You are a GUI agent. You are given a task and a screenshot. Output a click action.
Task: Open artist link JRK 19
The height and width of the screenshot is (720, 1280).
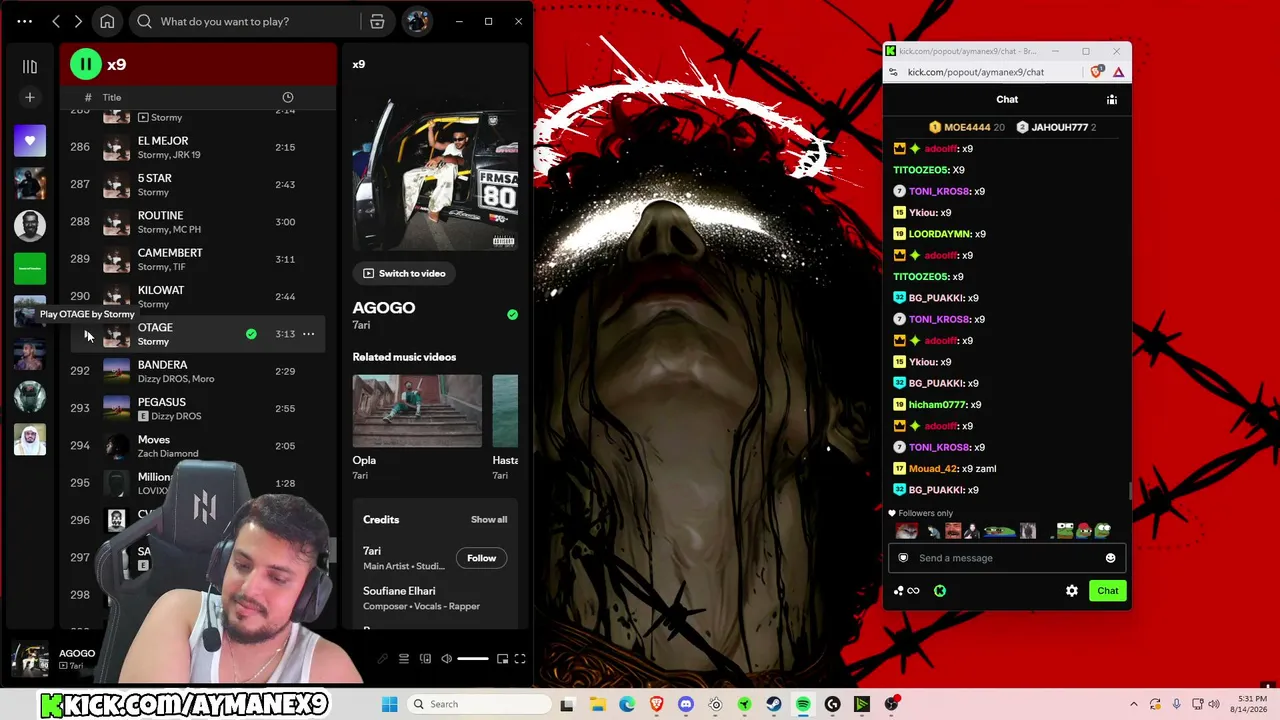click(188, 155)
